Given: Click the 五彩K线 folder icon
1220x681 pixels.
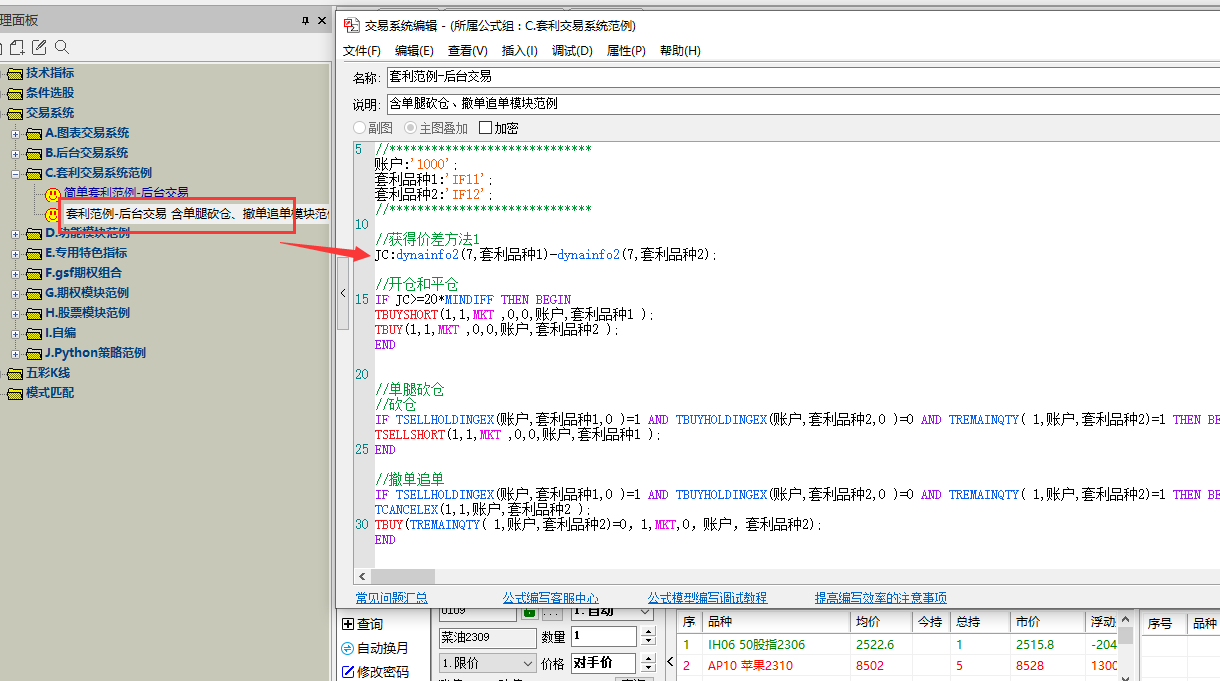Looking at the screenshot, I should (14, 373).
